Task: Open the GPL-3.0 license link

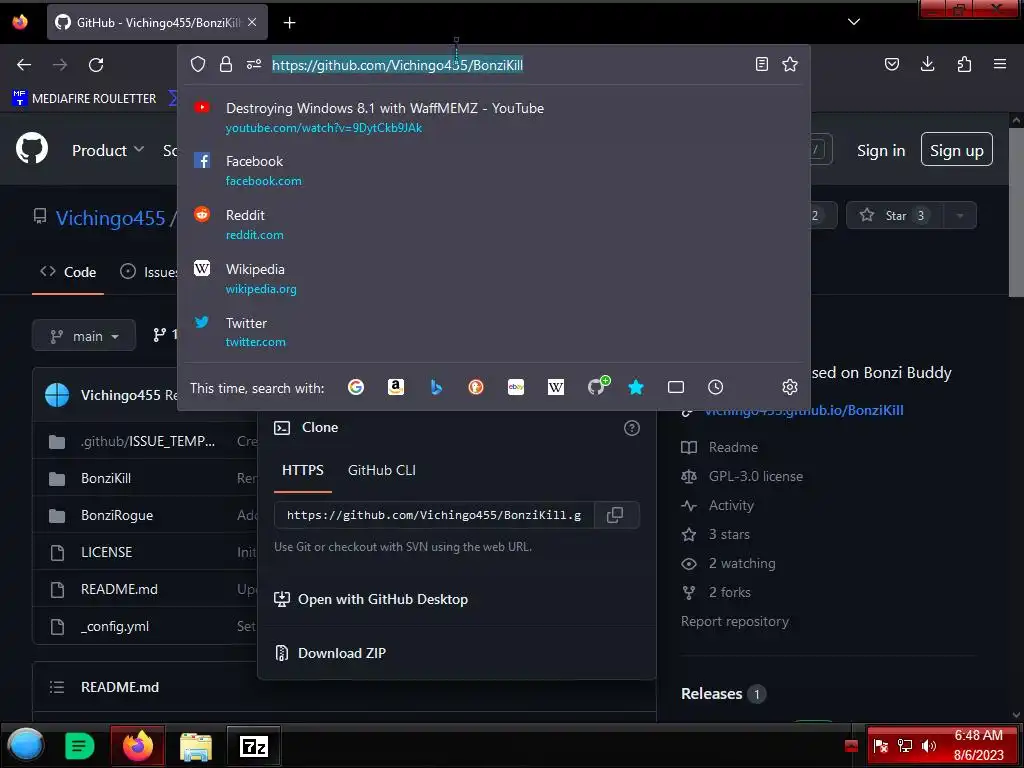Action: point(756,476)
